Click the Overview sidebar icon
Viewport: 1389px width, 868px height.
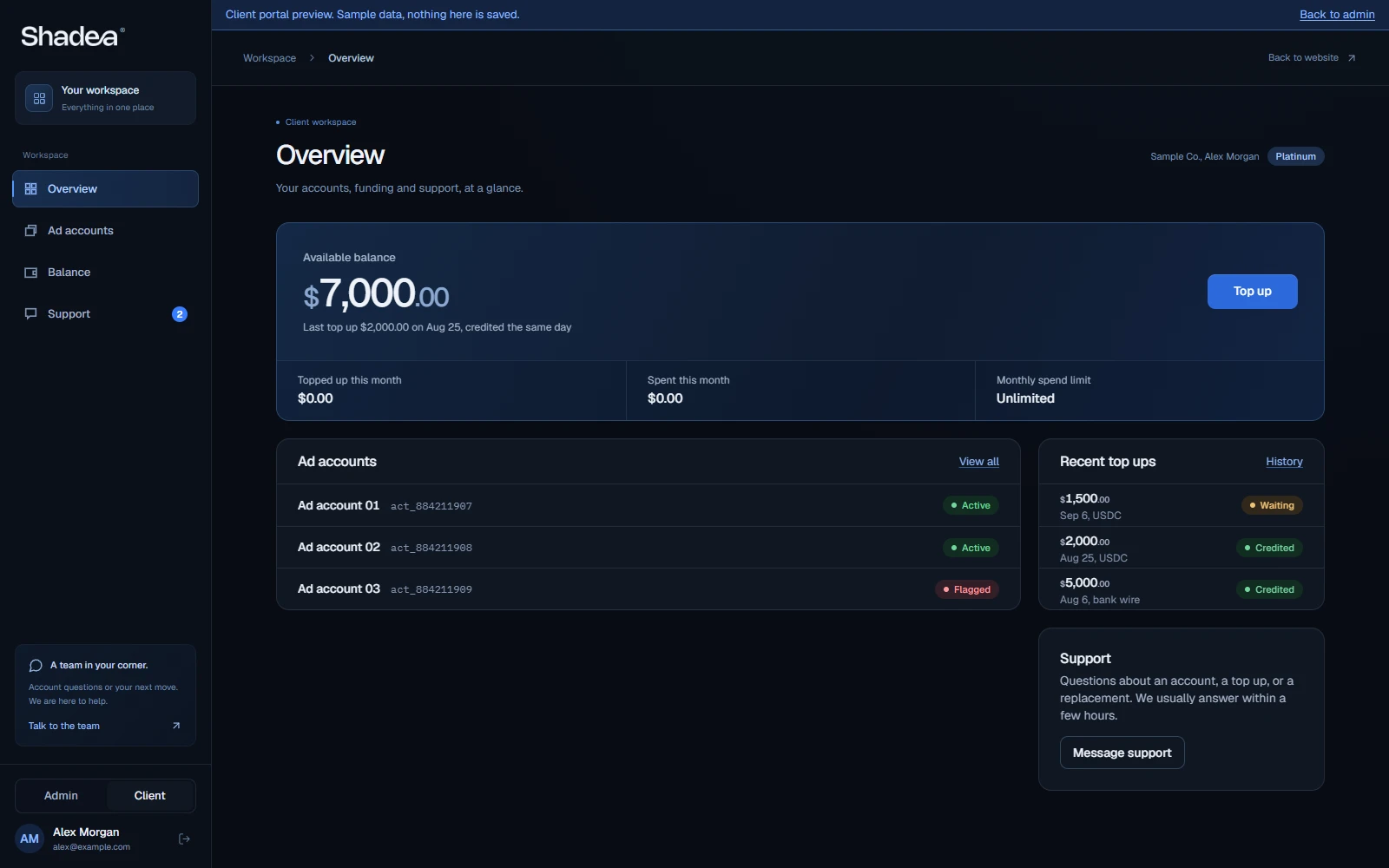click(31, 188)
